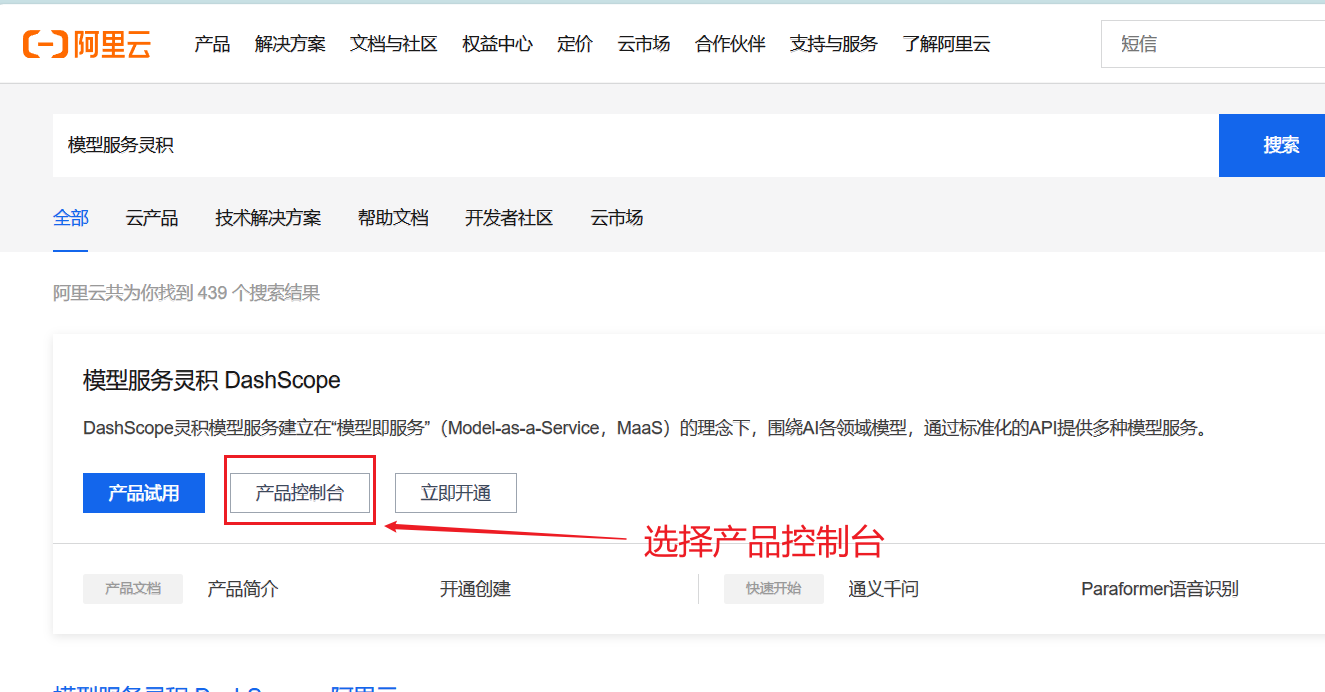This screenshot has height=692, width=1325.
Task: Switch to the 技术解决方案 tab
Action: pos(268,218)
